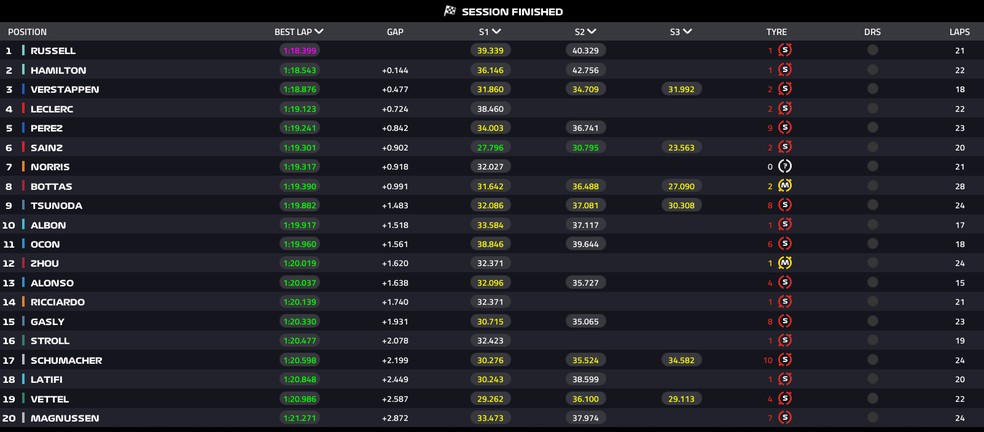Click Stroll's DRS indicator dot
The width and height of the screenshot is (984, 432).
coord(872,340)
